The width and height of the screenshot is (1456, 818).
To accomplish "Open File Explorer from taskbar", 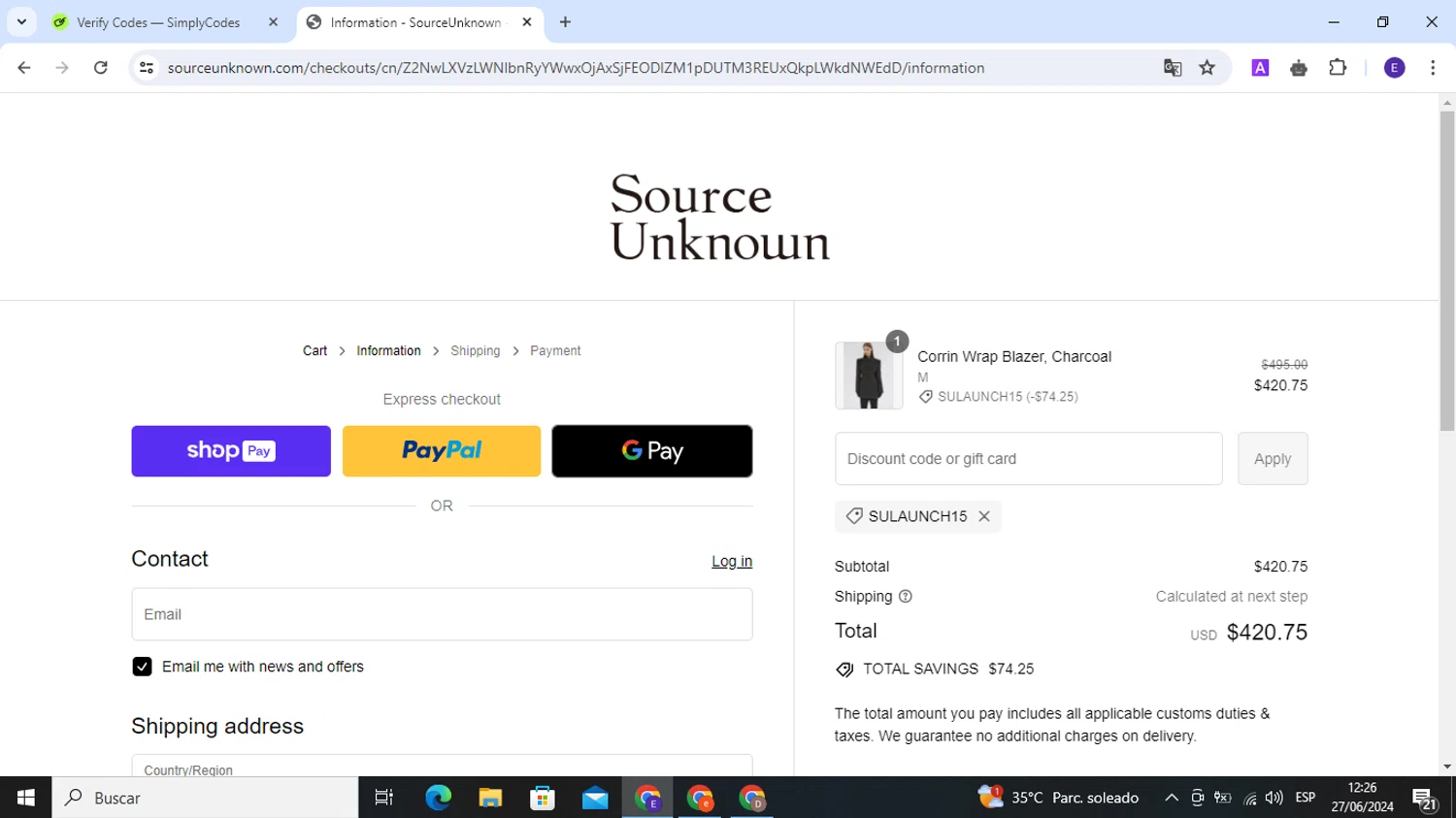I will pos(490,798).
